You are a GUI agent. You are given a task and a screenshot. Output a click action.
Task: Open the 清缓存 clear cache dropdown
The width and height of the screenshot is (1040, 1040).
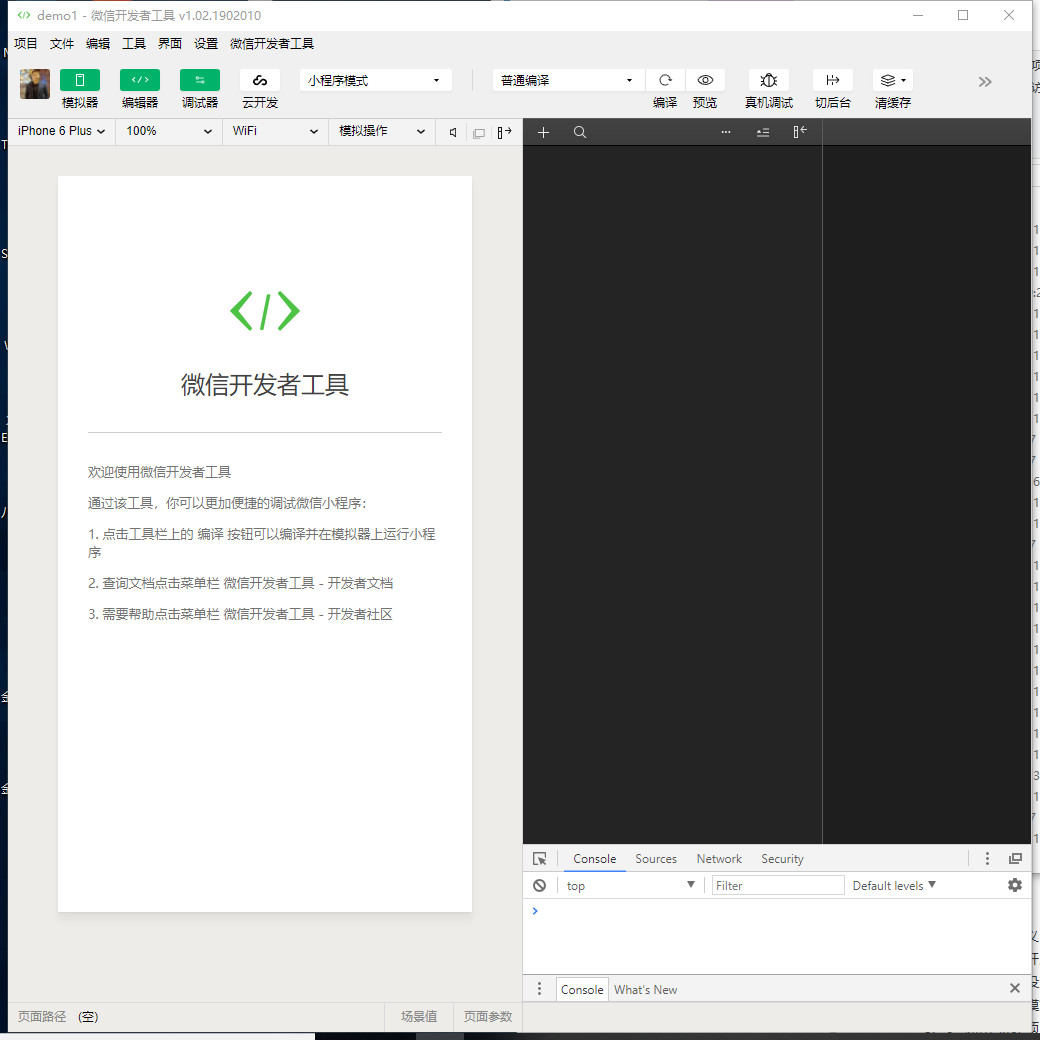(893, 80)
